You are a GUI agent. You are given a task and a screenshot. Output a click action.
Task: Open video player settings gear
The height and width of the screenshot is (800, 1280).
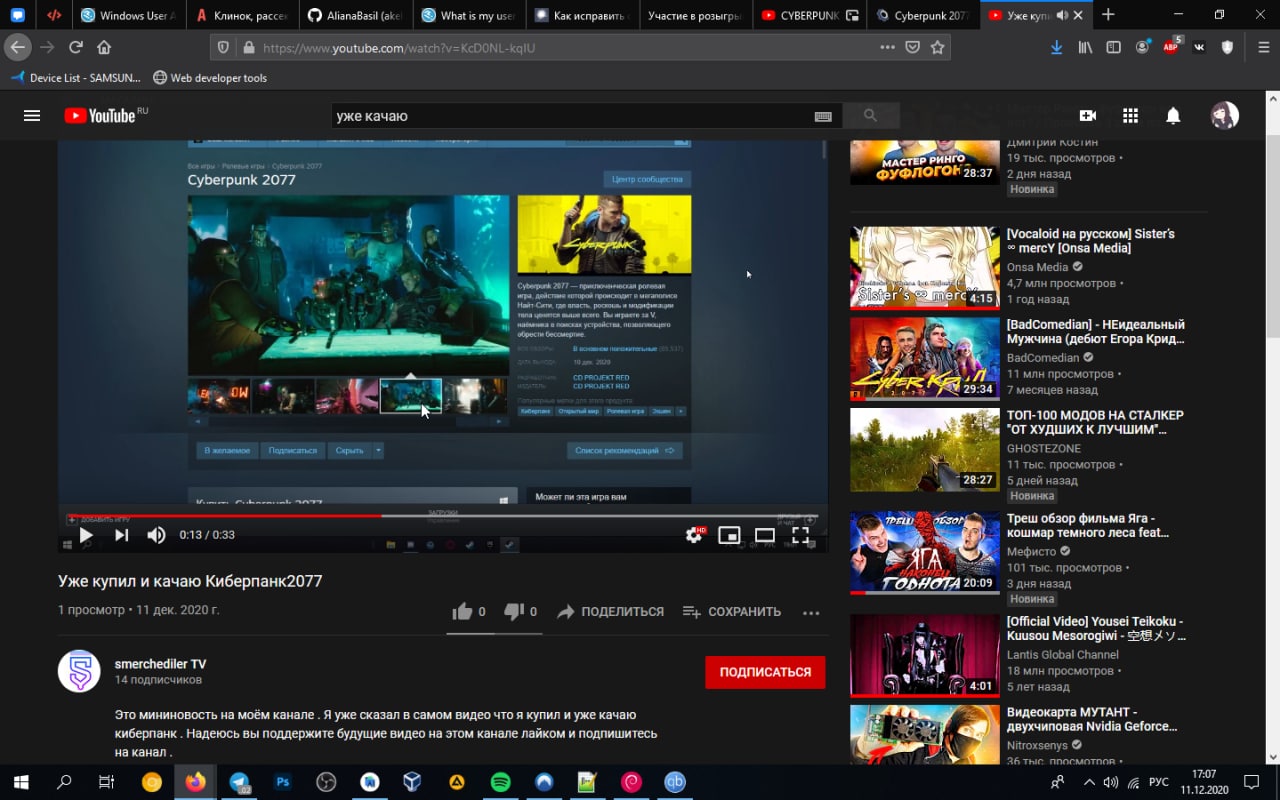(x=694, y=535)
